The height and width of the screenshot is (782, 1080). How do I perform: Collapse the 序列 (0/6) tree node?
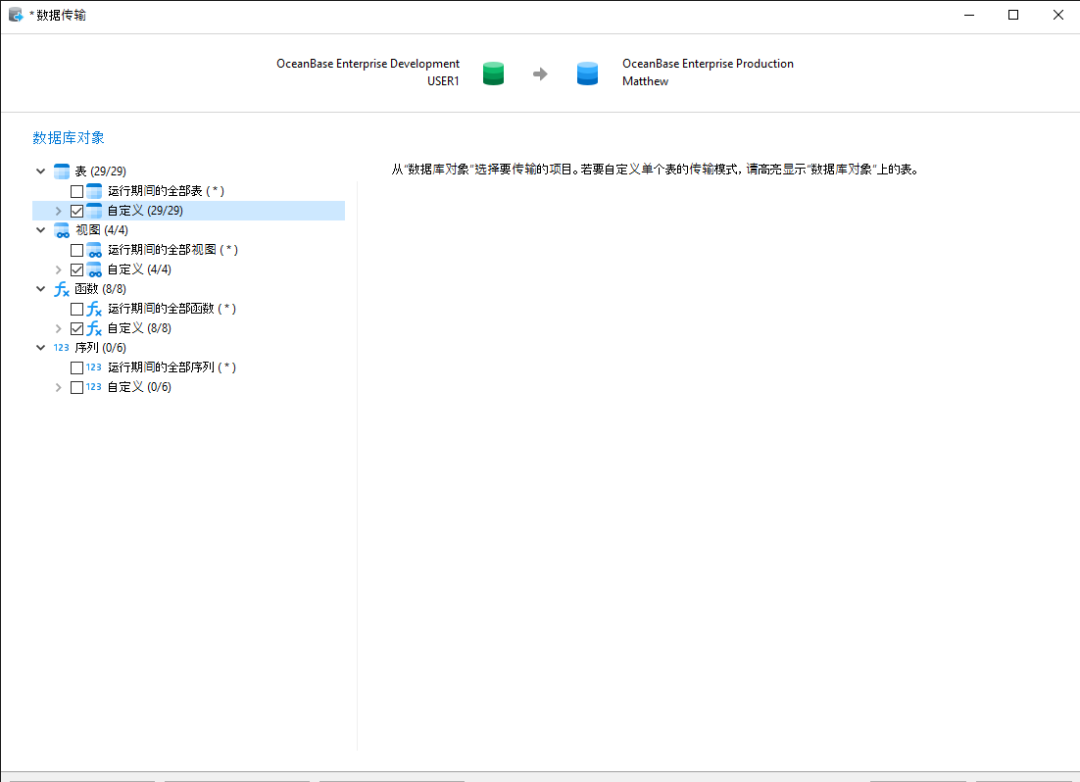[41, 348]
